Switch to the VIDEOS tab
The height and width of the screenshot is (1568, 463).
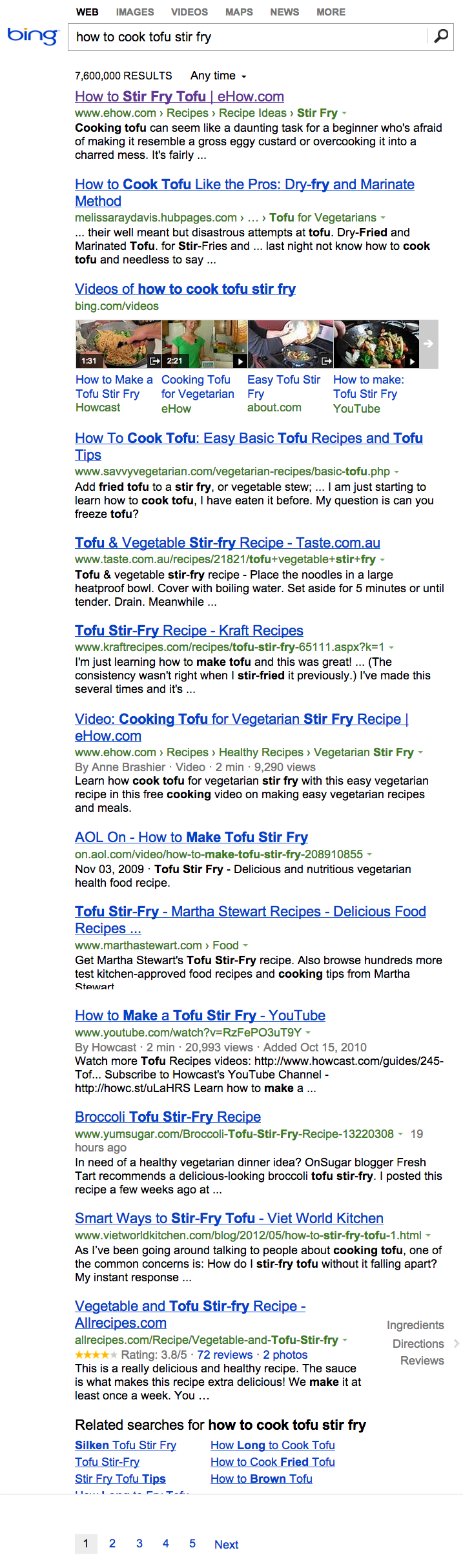click(x=189, y=12)
